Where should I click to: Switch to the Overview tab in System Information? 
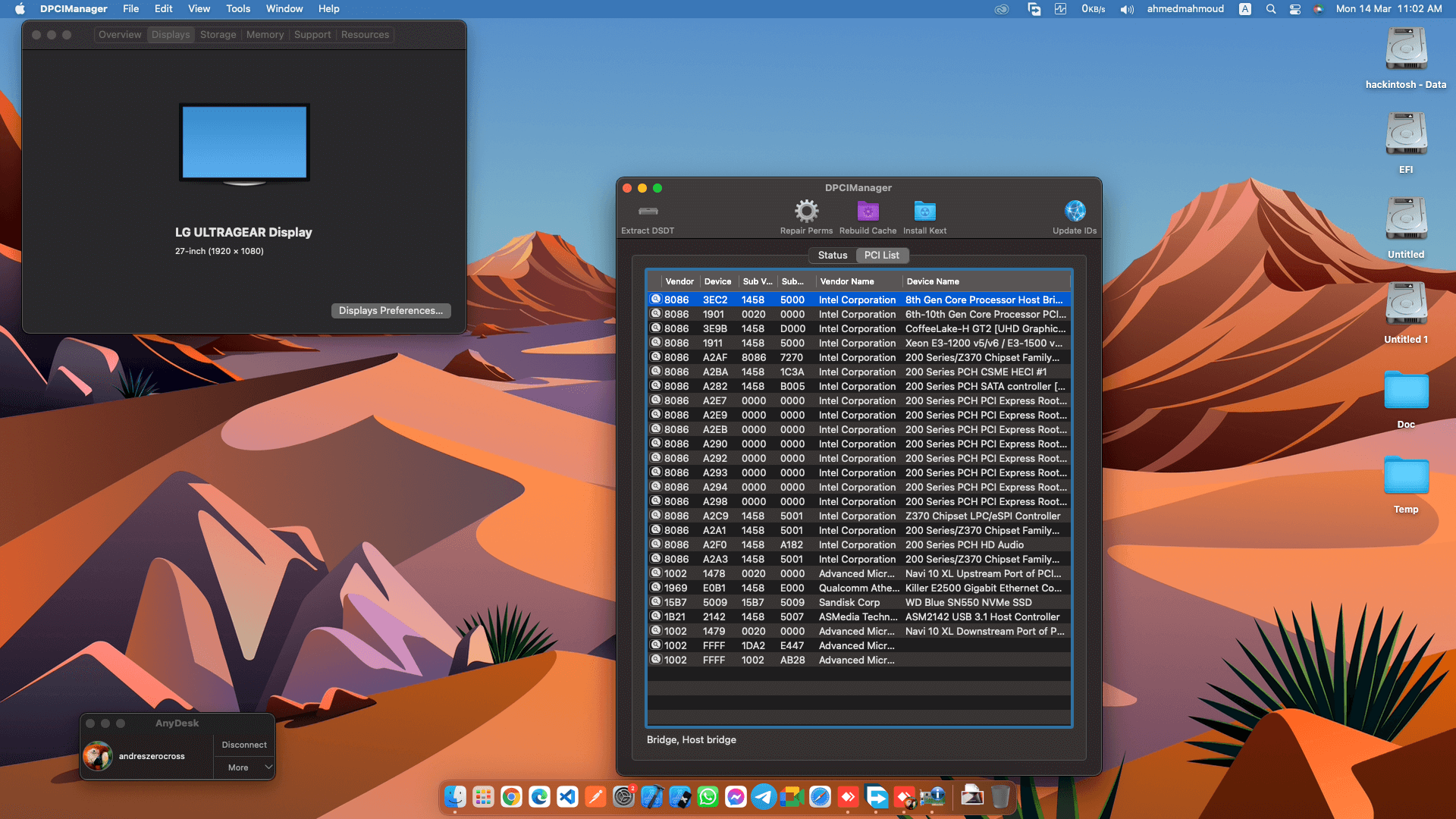120,35
